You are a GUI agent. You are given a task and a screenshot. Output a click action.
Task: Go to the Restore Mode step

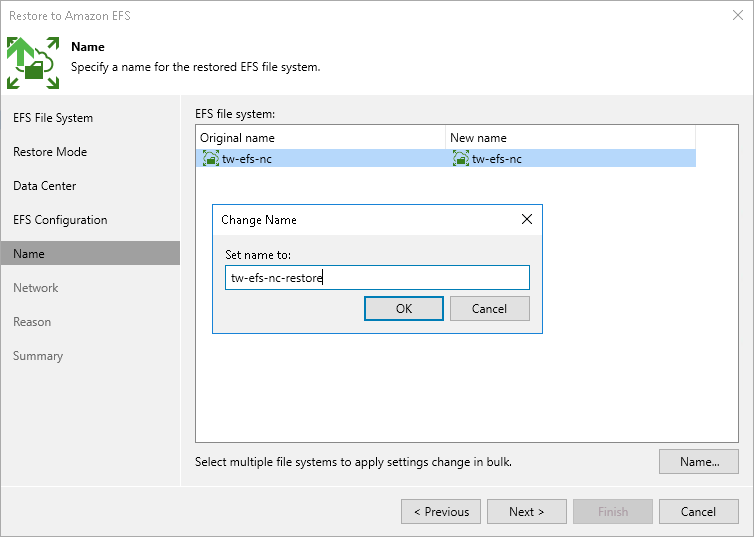click(x=50, y=152)
